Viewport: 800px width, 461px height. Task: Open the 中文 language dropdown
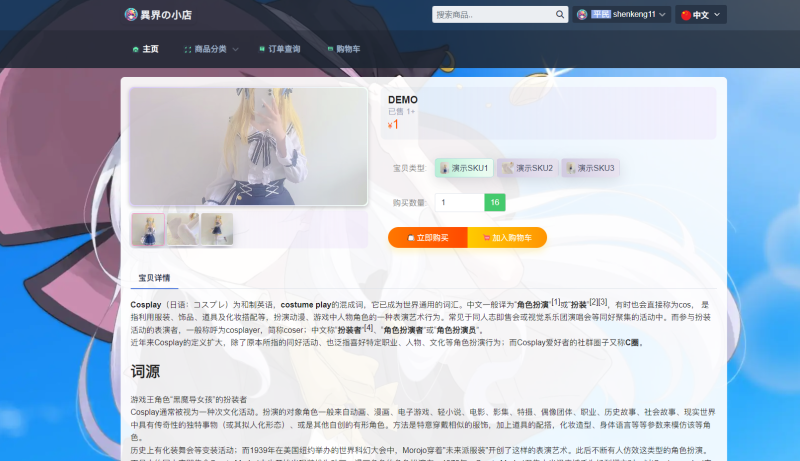(701, 14)
